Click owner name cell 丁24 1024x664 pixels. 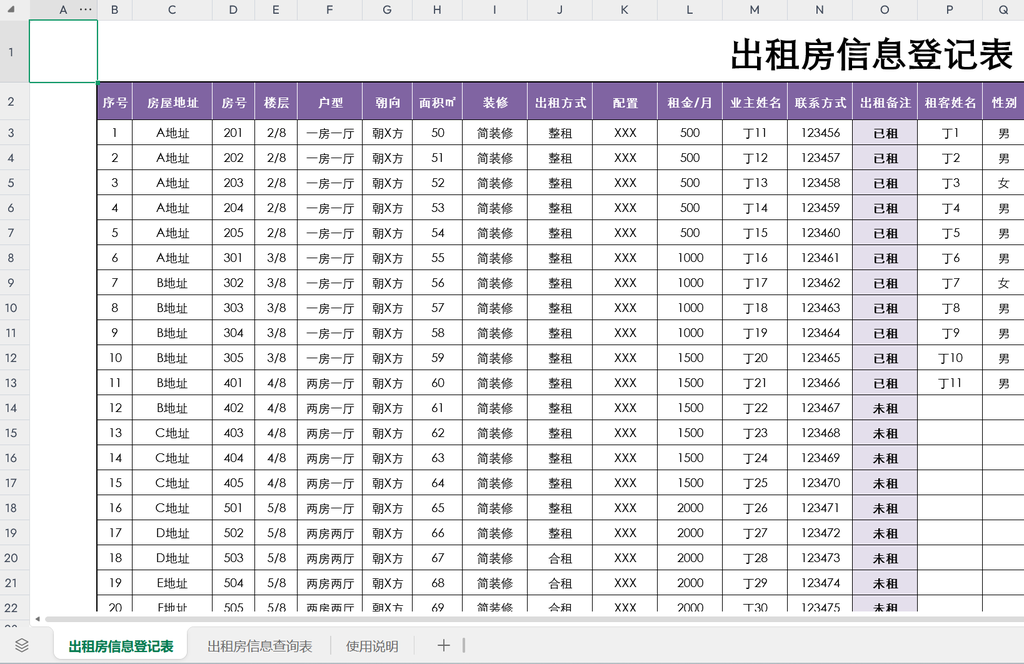pos(755,458)
